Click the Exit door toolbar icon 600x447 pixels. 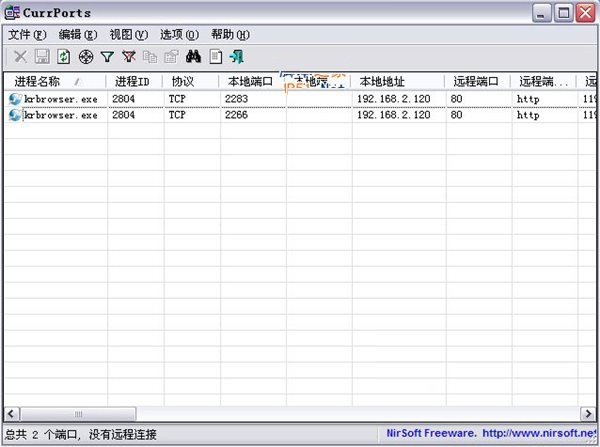237,57
